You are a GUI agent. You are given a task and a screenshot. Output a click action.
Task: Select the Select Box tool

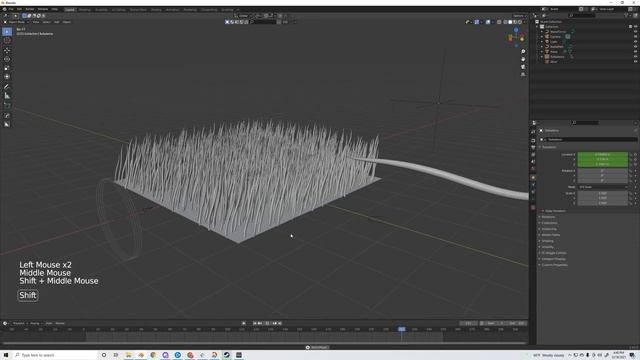click(x=7, y=32)
